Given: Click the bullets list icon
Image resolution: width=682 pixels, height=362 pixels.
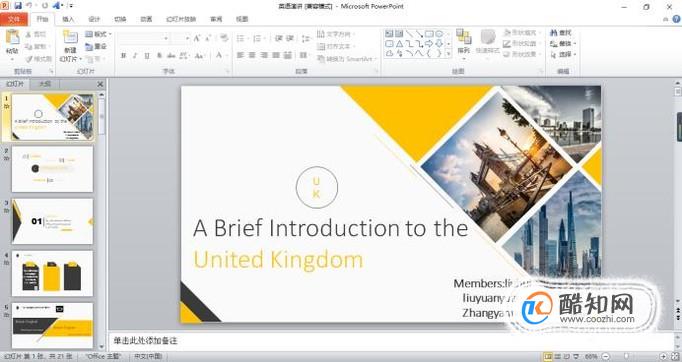Looking at the screenshot, I should pos(241,39).
